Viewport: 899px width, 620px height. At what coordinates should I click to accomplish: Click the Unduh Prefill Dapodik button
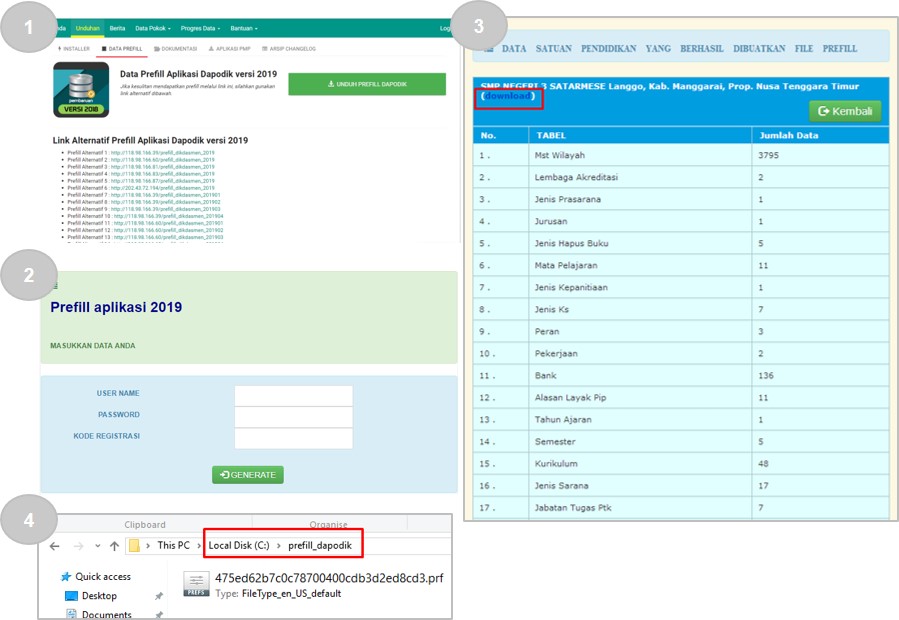(x=367, y=84)
